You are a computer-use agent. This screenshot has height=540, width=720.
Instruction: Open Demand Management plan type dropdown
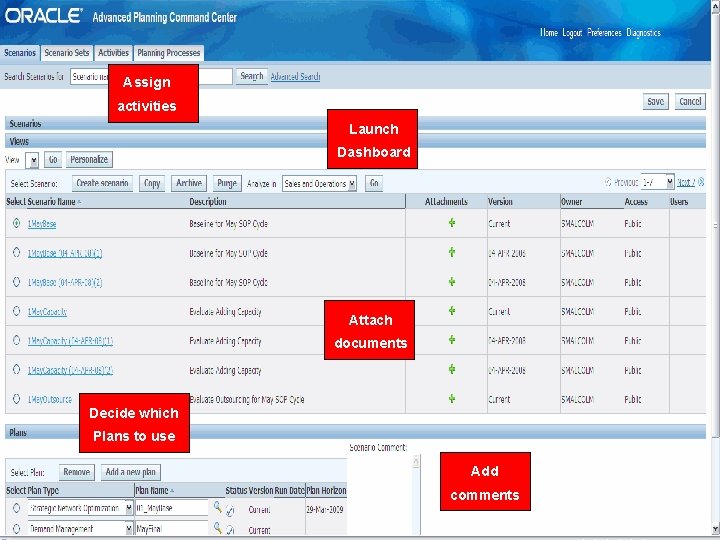click(x=80, y=529)
